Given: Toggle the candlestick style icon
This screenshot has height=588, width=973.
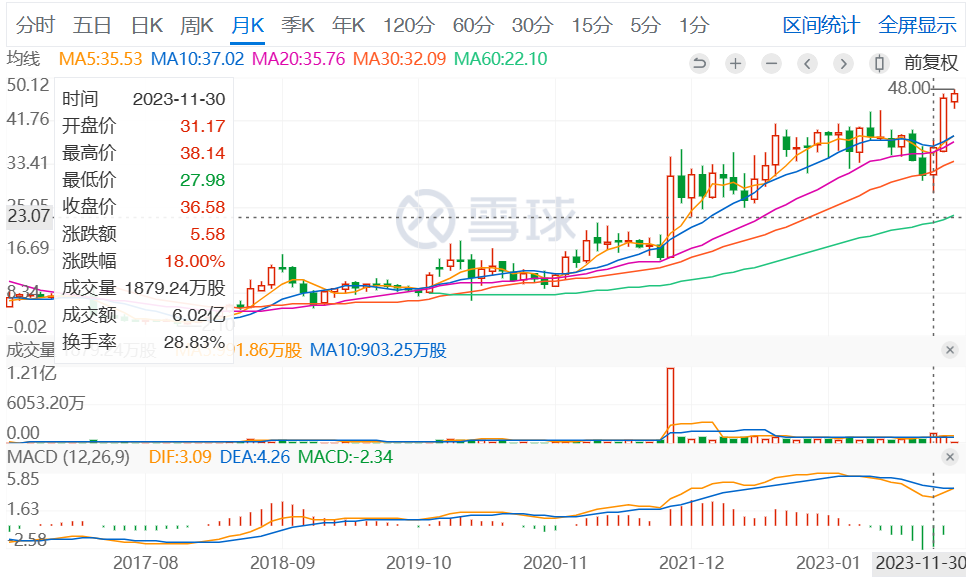Looking at the screenshot, I should (x=879, y=63).
